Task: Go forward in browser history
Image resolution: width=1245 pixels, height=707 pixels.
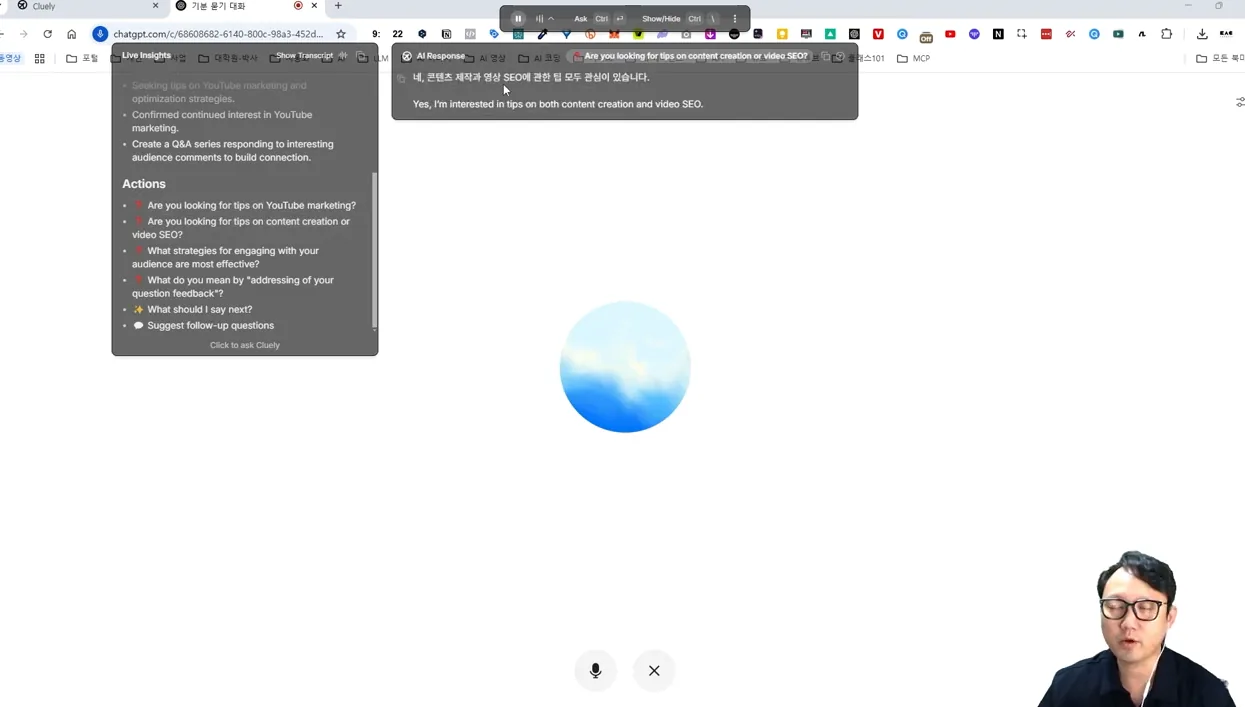Action: tap(23, 34)
